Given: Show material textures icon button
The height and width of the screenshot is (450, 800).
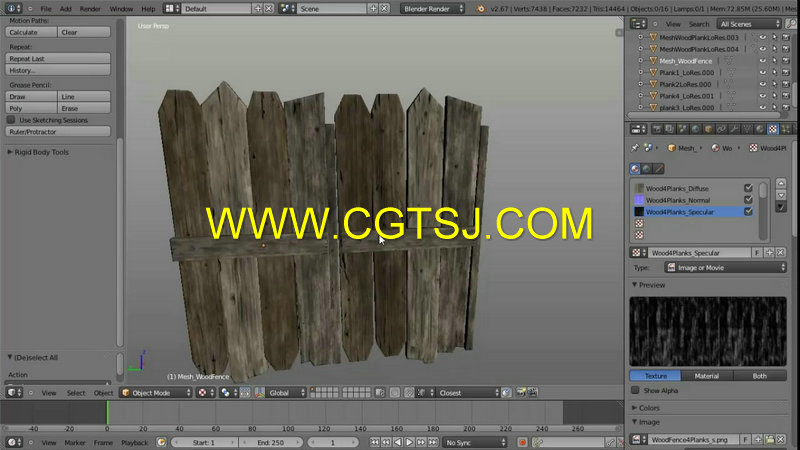Looking at the screenshot, I should click(x=635, y=169).
